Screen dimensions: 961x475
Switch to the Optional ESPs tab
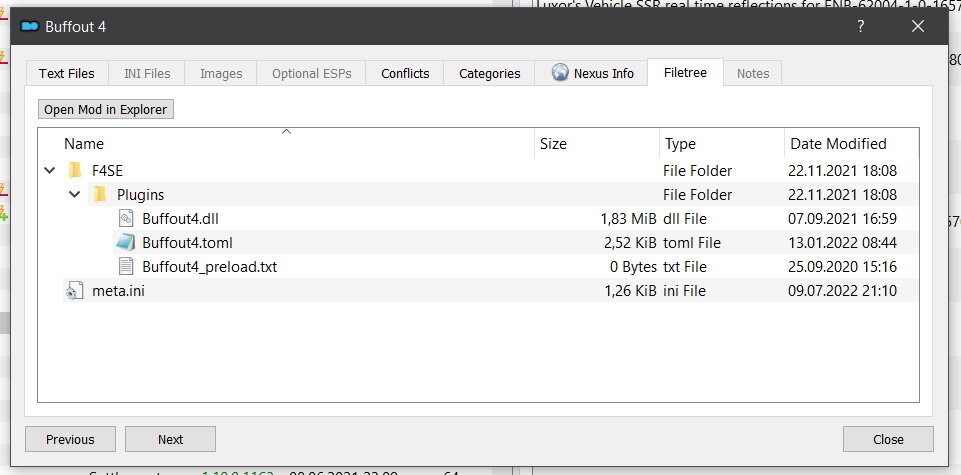(311, 74)
